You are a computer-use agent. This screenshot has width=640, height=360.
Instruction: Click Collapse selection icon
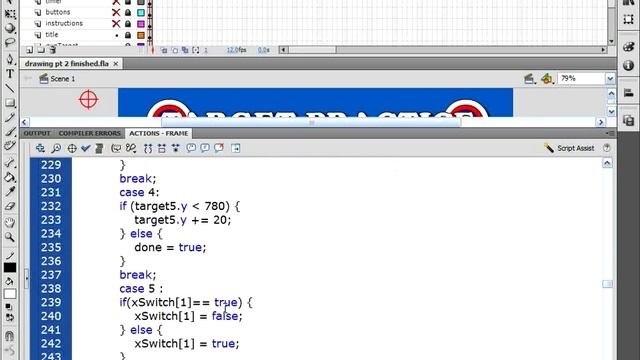click(x=162, y=148)
